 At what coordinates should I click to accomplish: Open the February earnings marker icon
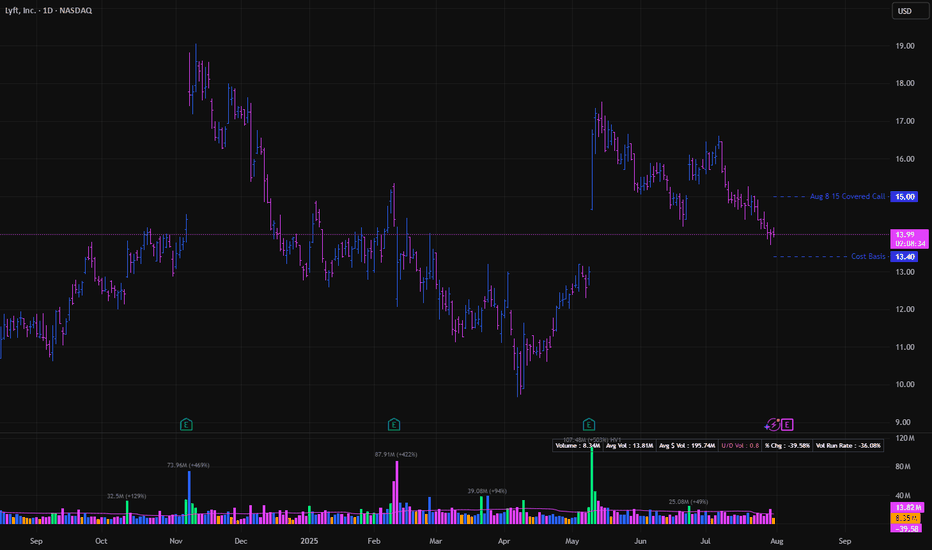(x=393, y=425)
